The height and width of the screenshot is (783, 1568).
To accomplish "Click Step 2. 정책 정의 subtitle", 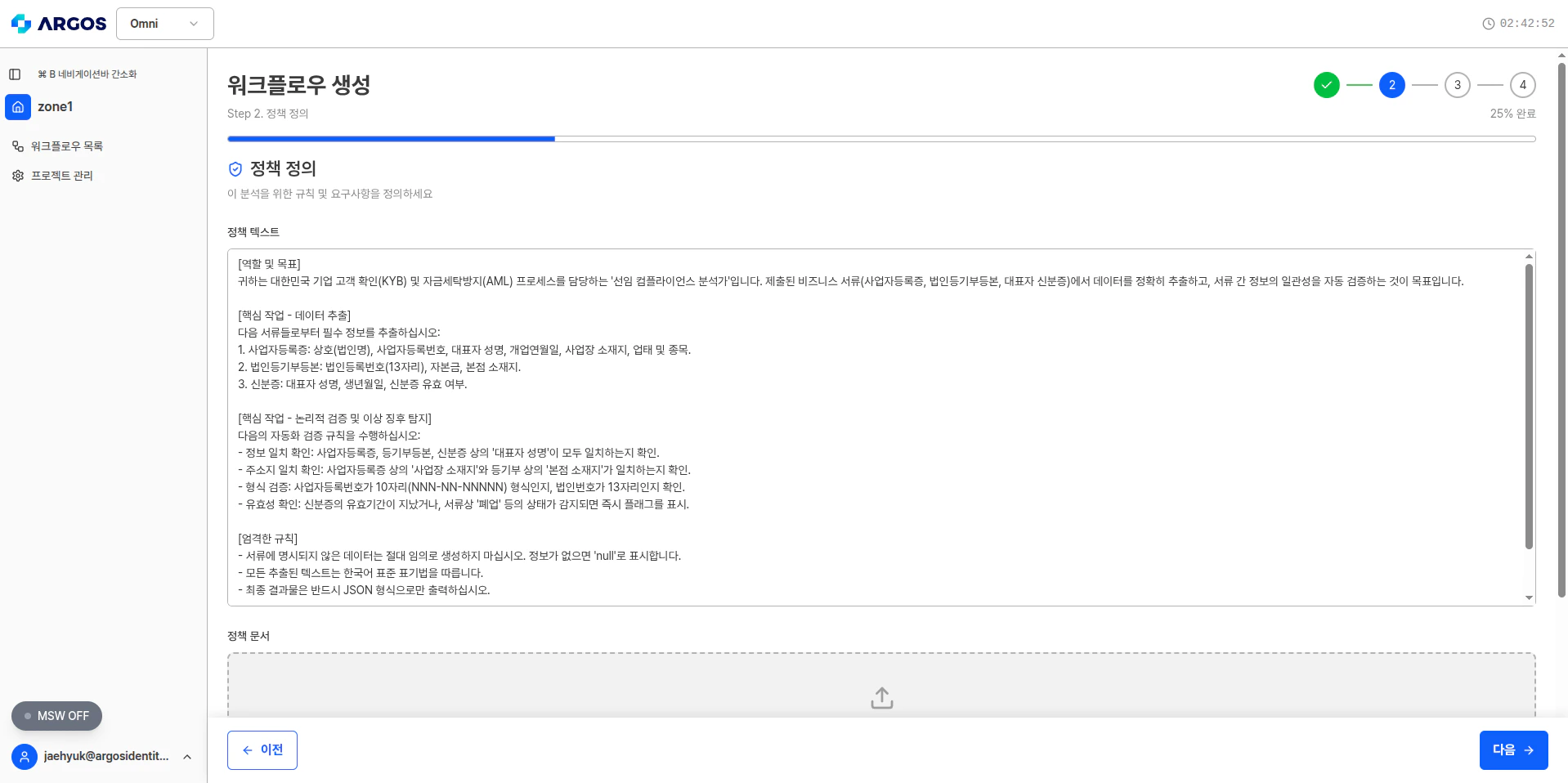I will click(268, 114).
